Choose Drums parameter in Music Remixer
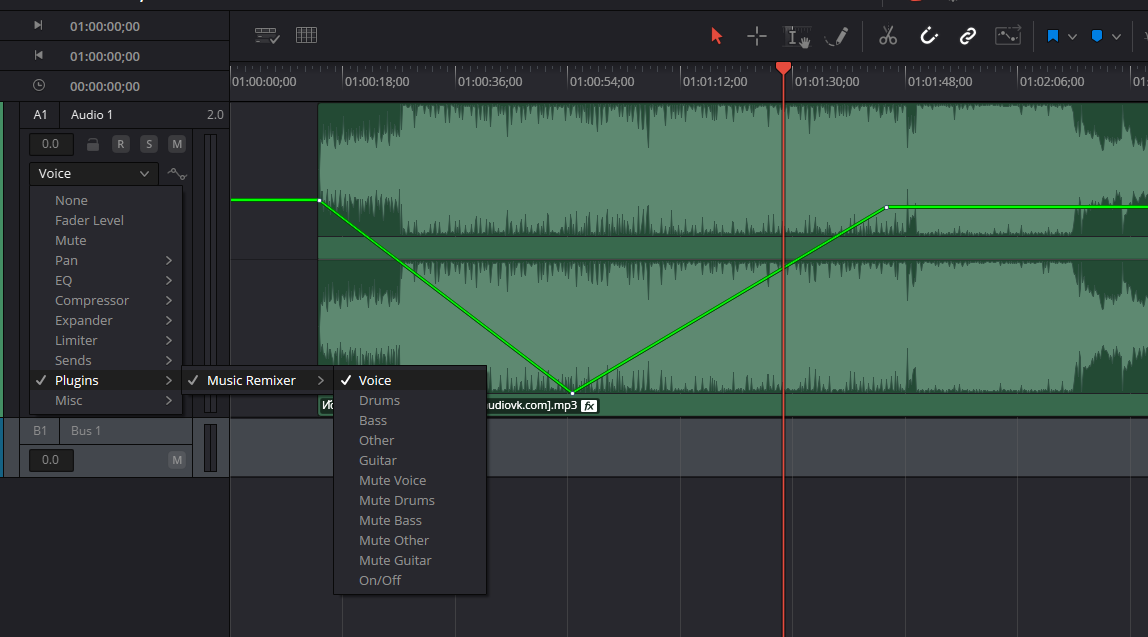Viewport: 1148px width, 637px height. 410,401
